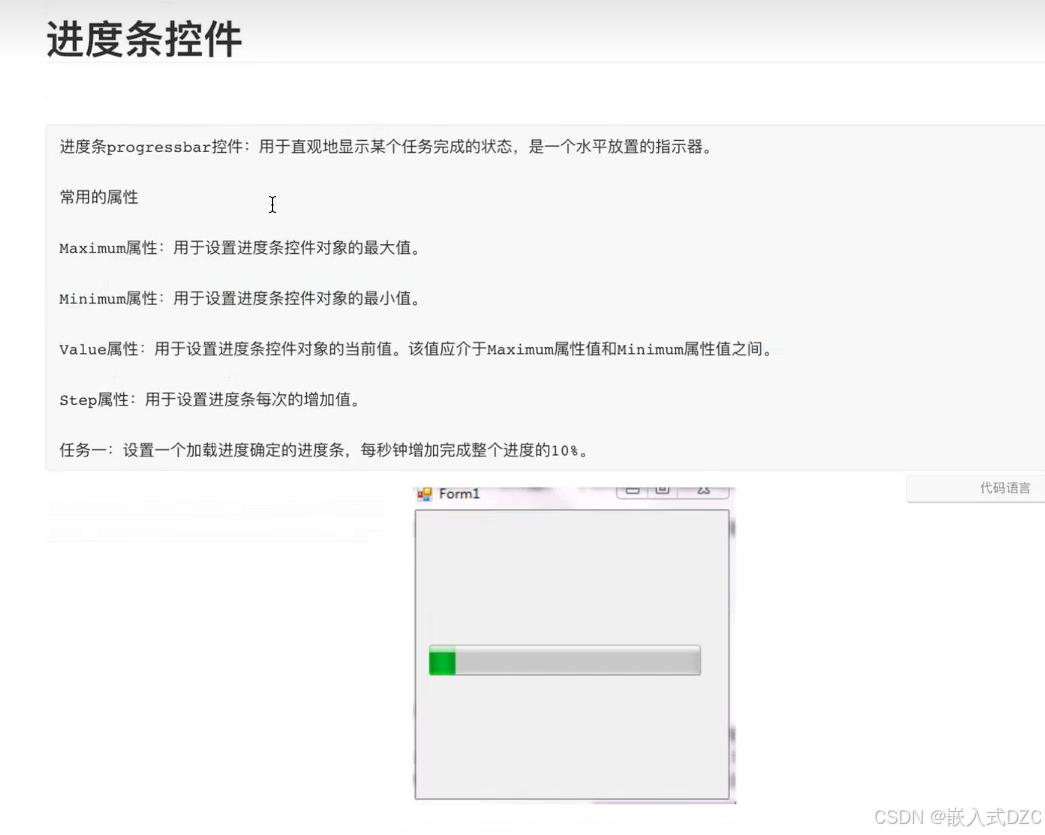
Task: Click the 进度条控件 page heading
Action: click(x=144, y=39)
